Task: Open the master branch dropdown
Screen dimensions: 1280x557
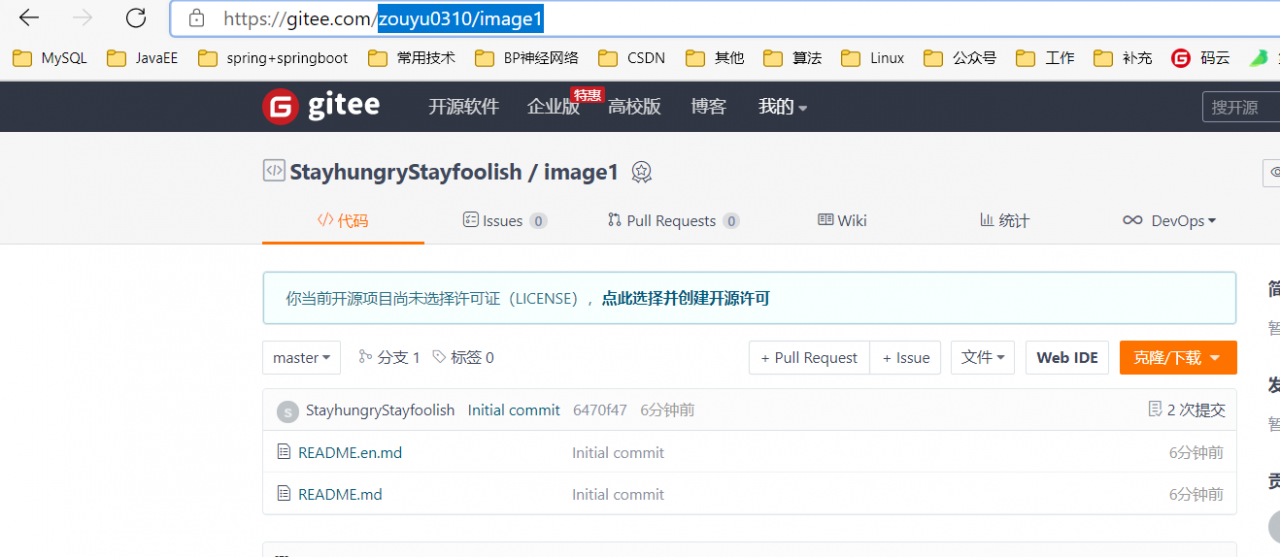Action: [302, 358]
